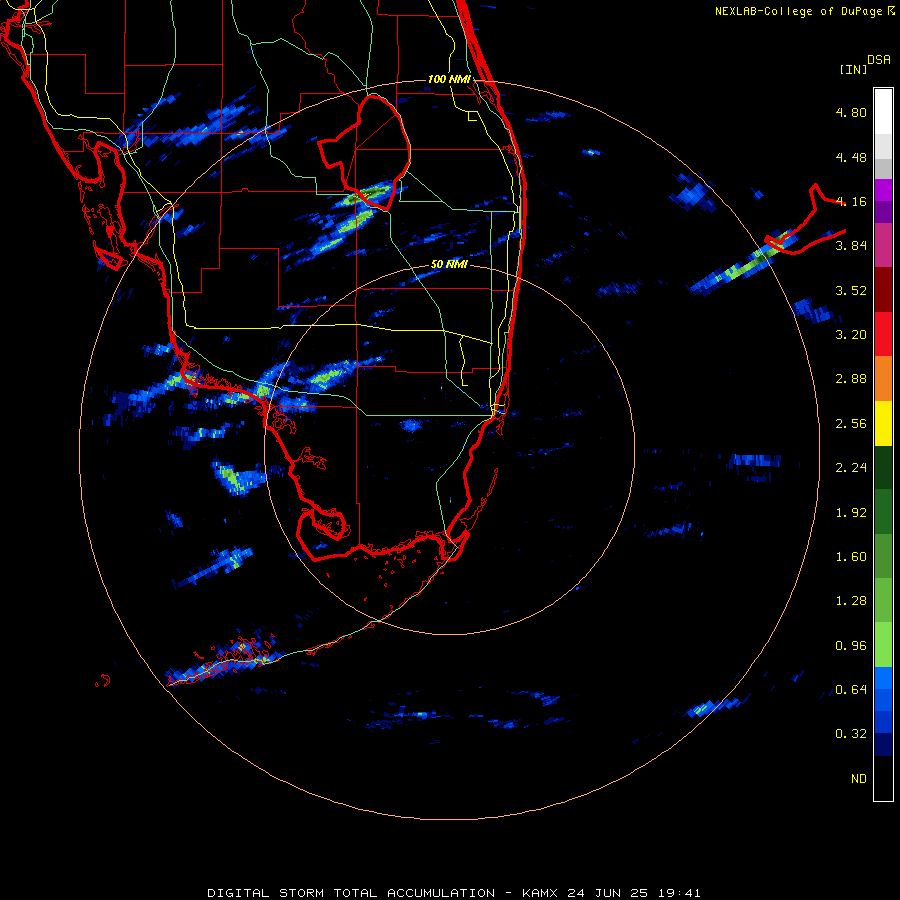
Task: Select the bright red legend swatch near 3.20
Action: click(883, 334)
